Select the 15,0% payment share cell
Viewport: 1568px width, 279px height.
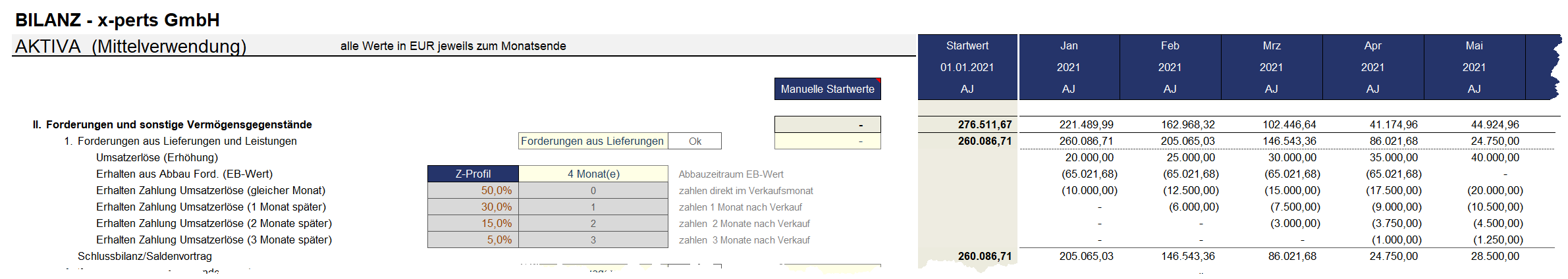click(x=473, y=223)
